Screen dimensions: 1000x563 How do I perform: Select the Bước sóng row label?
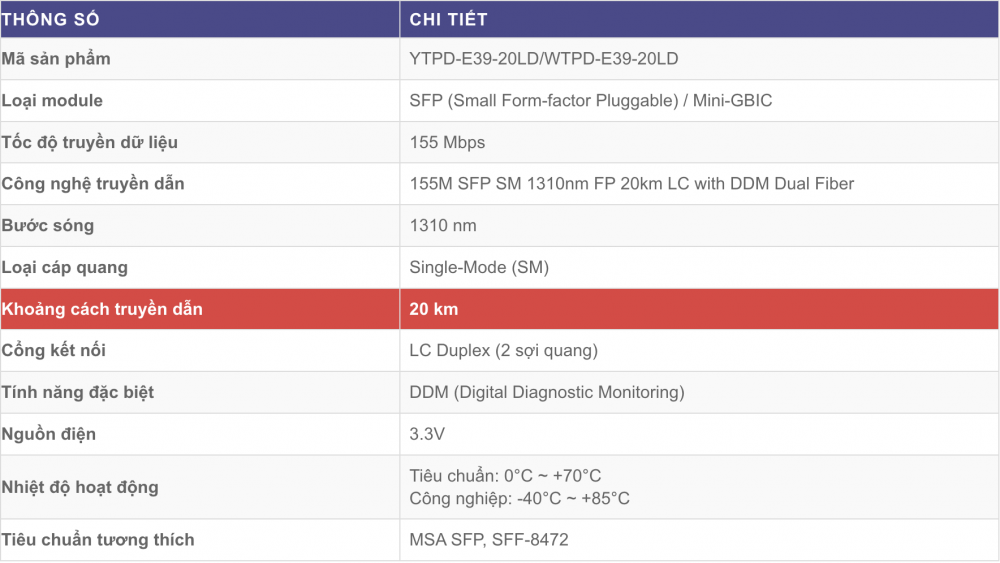click(47, 226)
